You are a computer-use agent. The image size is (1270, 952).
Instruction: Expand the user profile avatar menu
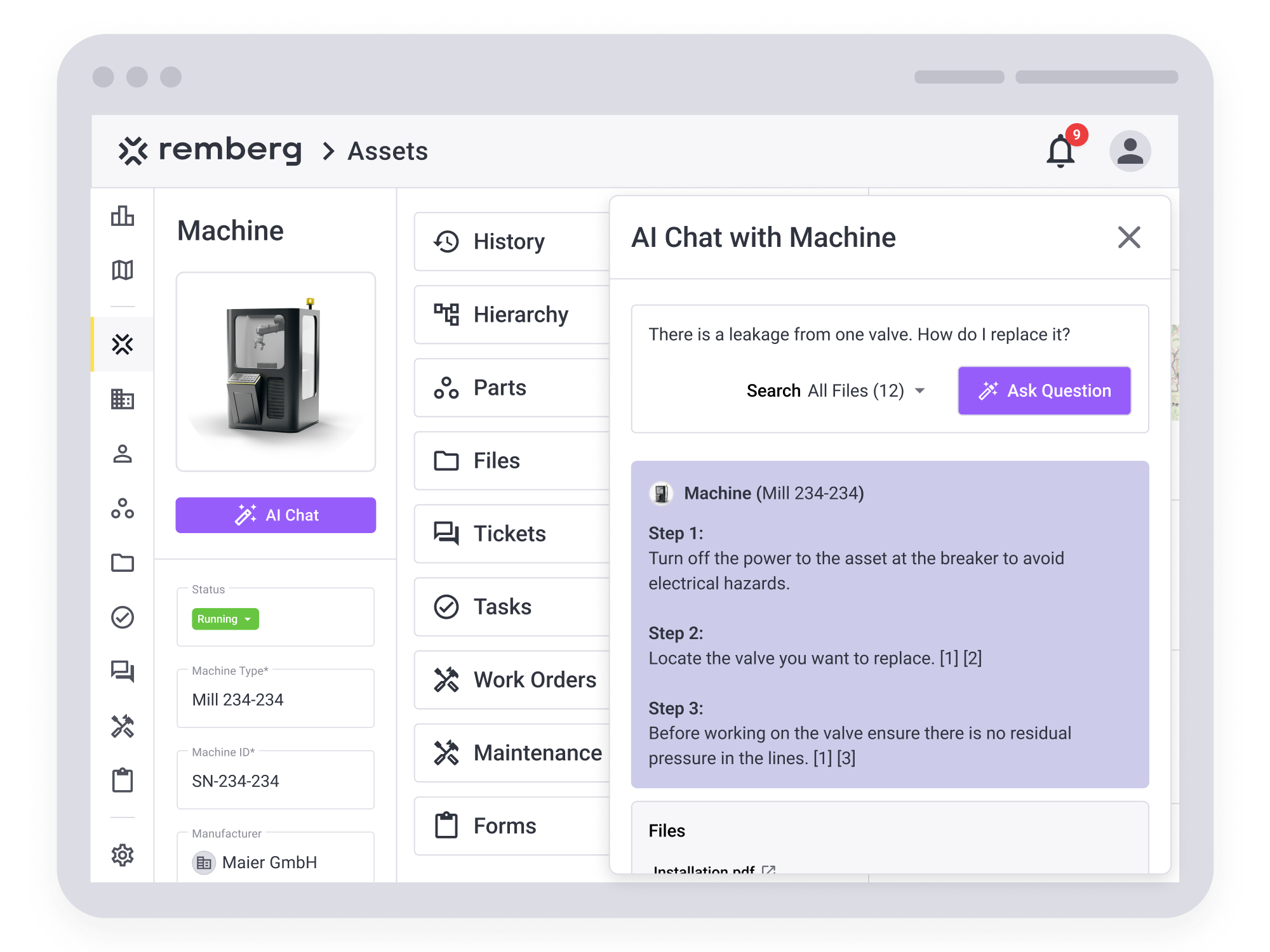[1130, 150]
